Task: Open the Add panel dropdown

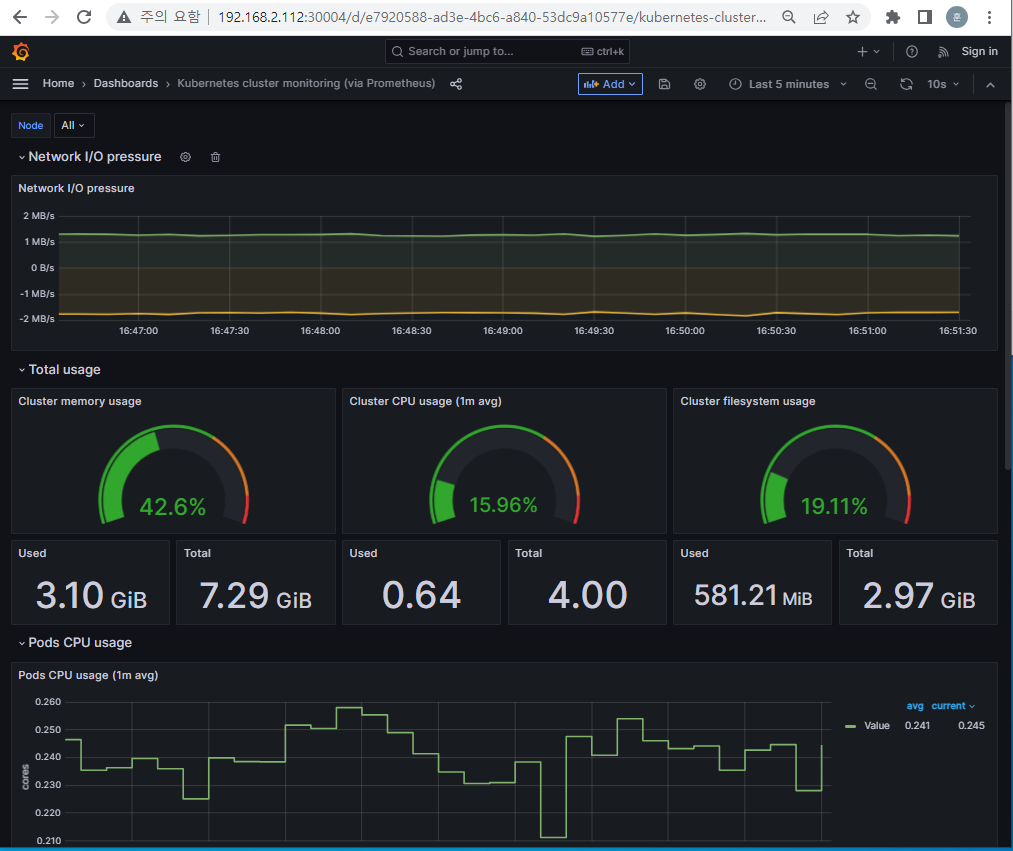Action: pos(610,84)
